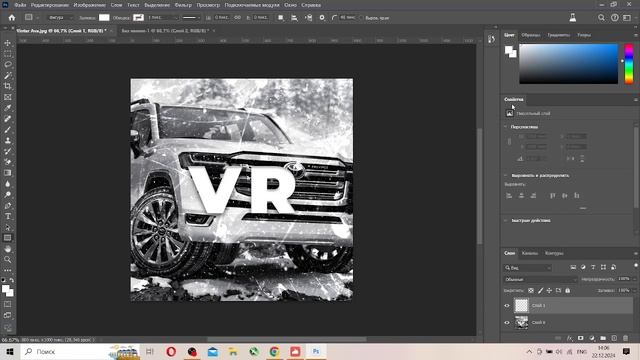The image size is (640, 360).
Task: Select the Clone Stamp tool
Action: click(x=7, y=140)
